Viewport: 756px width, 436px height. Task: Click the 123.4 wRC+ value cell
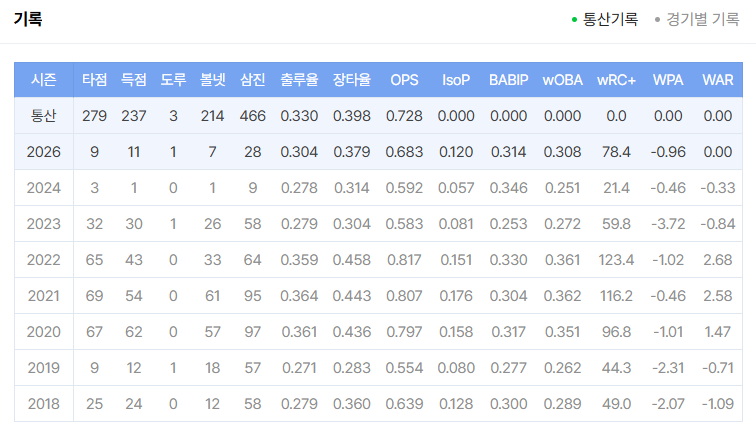tap(616, 260)
